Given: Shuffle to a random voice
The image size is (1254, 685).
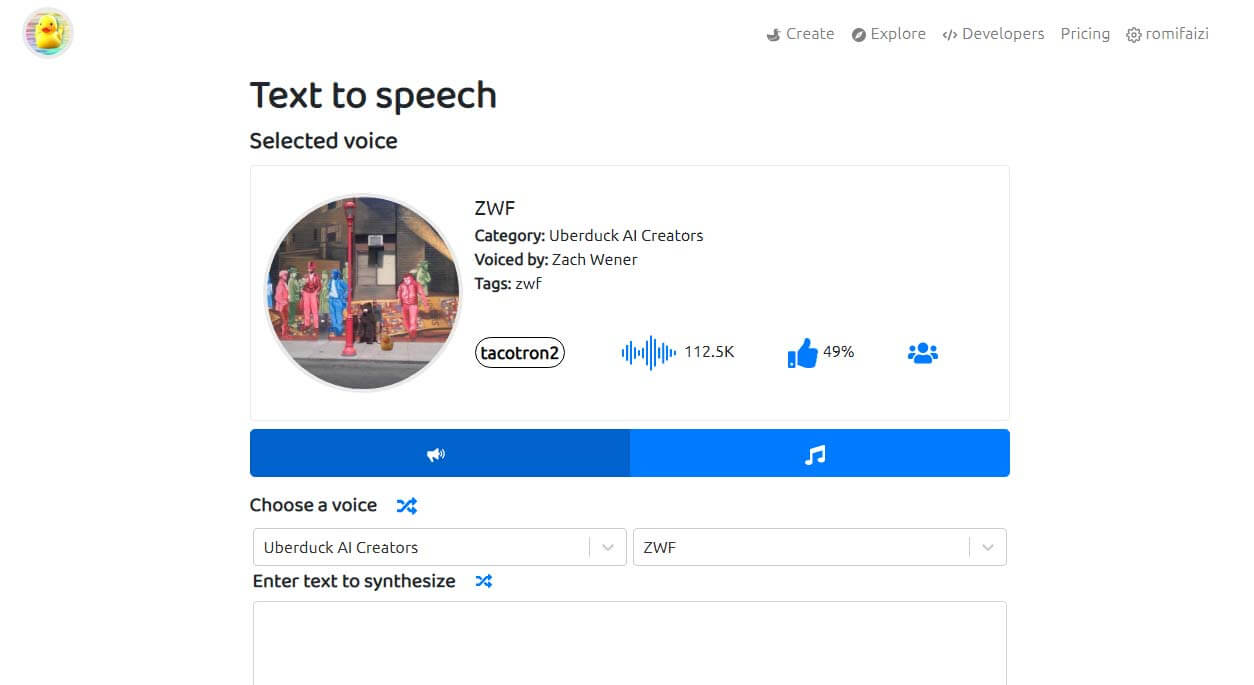Looking at the screenshot, I should (406, 506).
